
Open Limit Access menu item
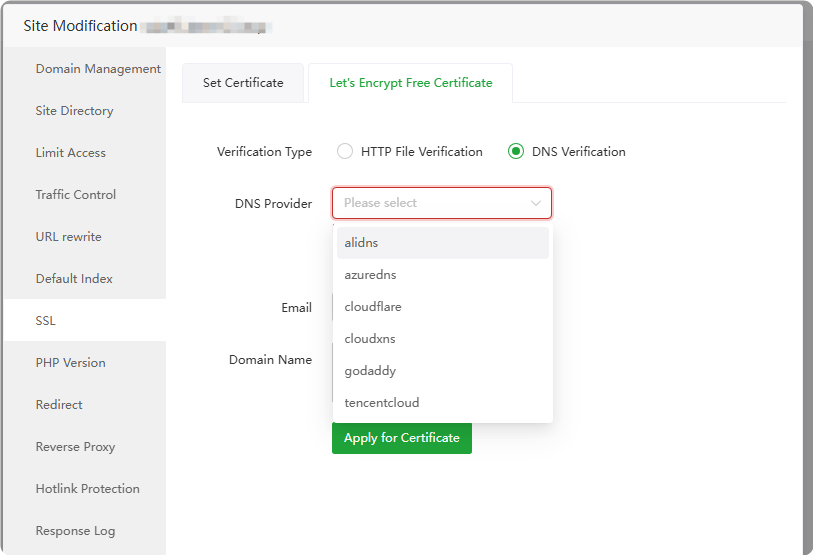(x=71, y=153)
